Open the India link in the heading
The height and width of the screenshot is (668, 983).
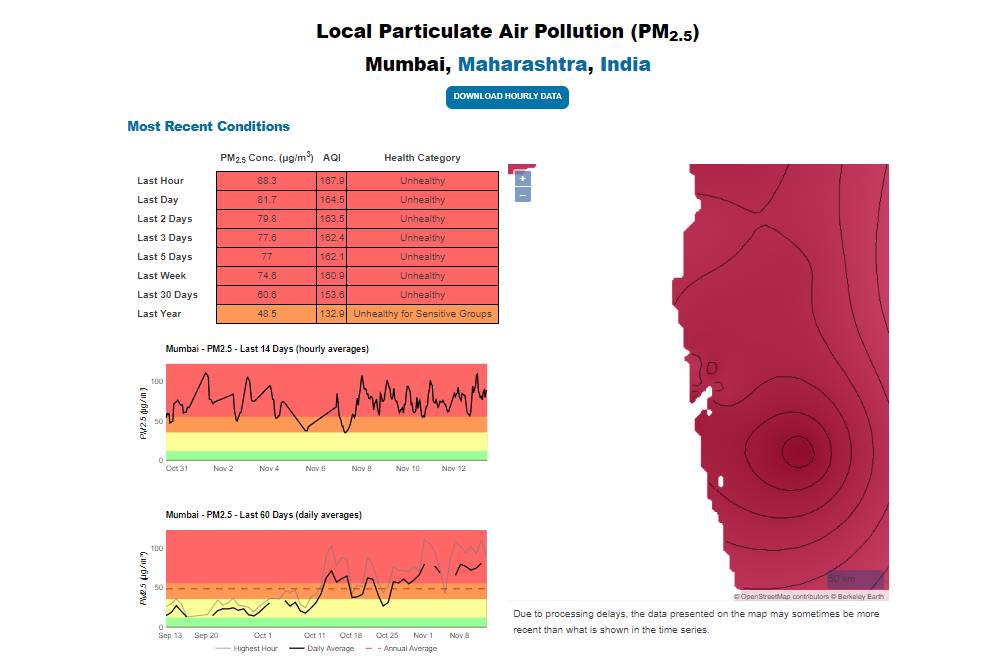coord(625,65)
